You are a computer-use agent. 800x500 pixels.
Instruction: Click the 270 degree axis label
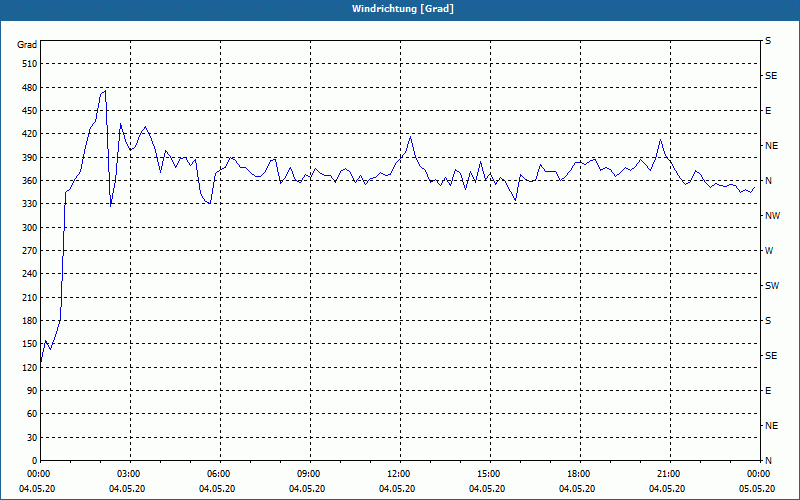coord(30,251)
